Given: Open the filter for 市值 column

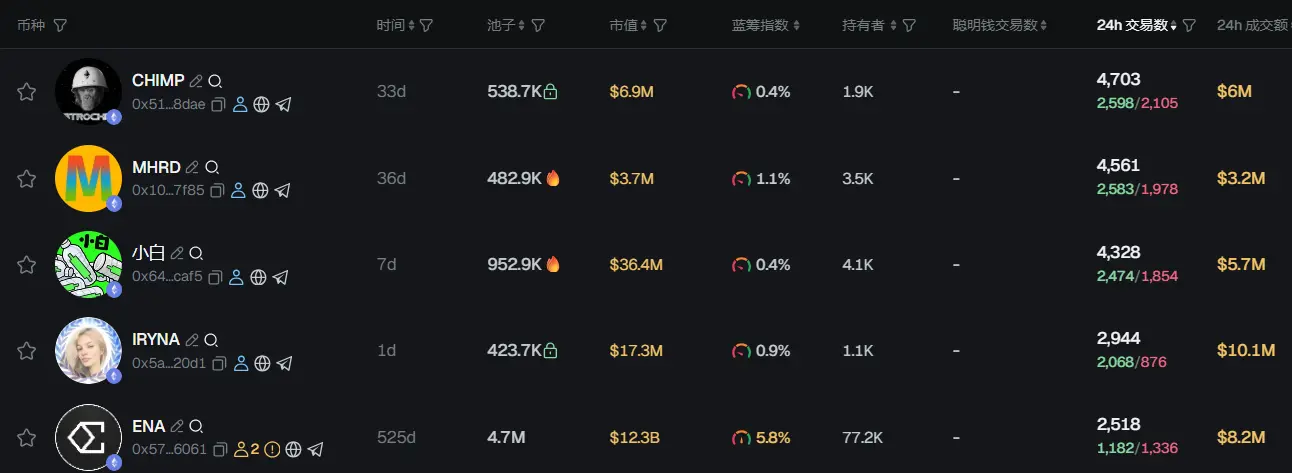Looking at the screenshot, I should tap(660, 25).
